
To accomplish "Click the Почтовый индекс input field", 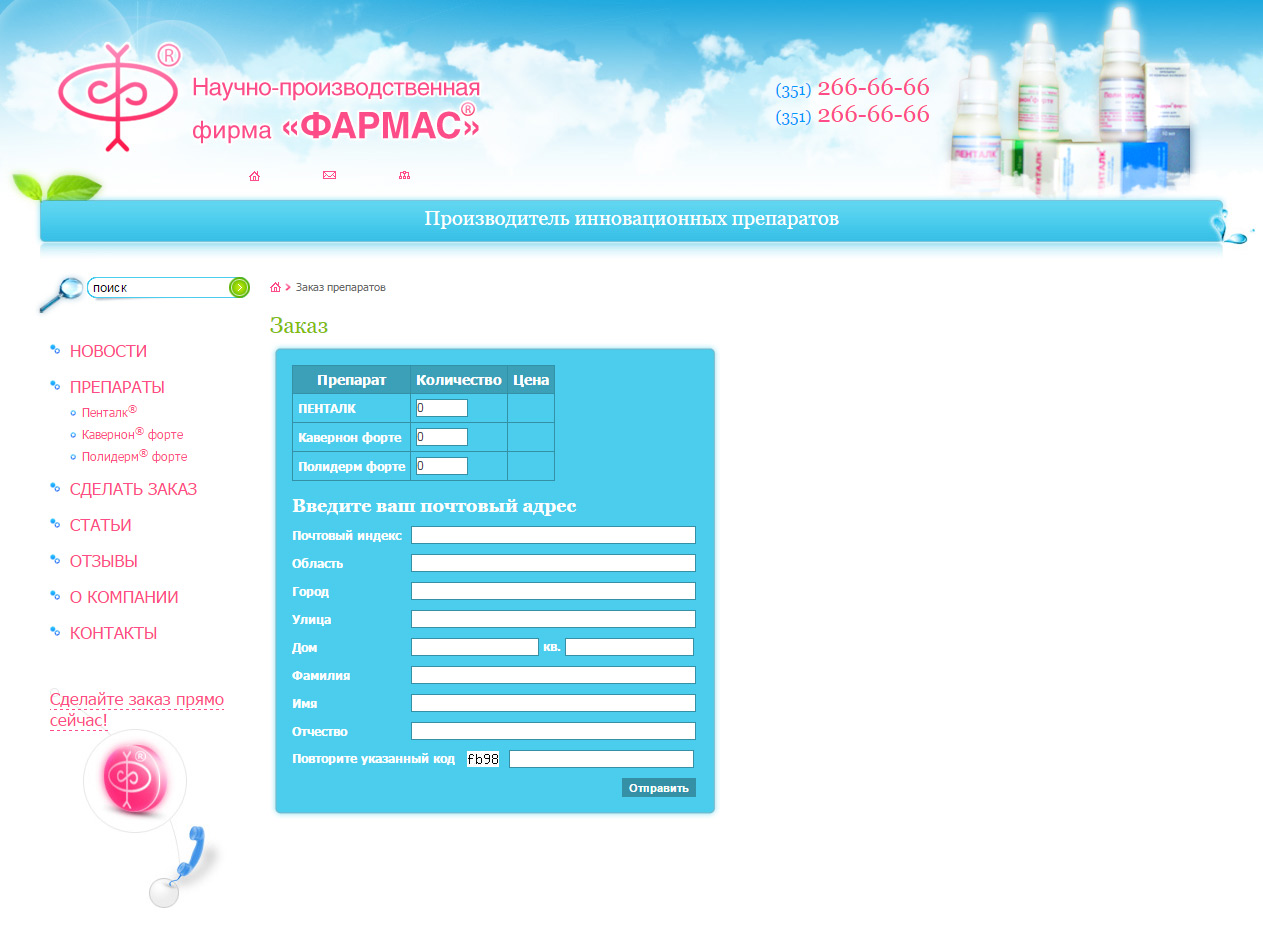I will [553, 535].
